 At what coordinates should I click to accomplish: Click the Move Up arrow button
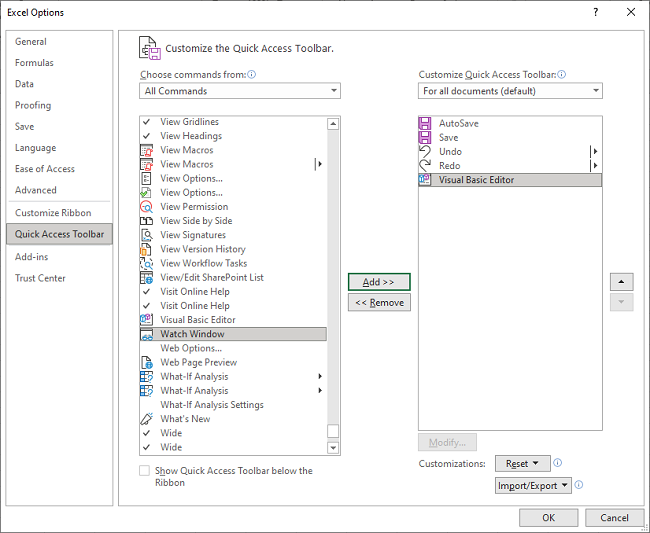(x=621, y=283)
